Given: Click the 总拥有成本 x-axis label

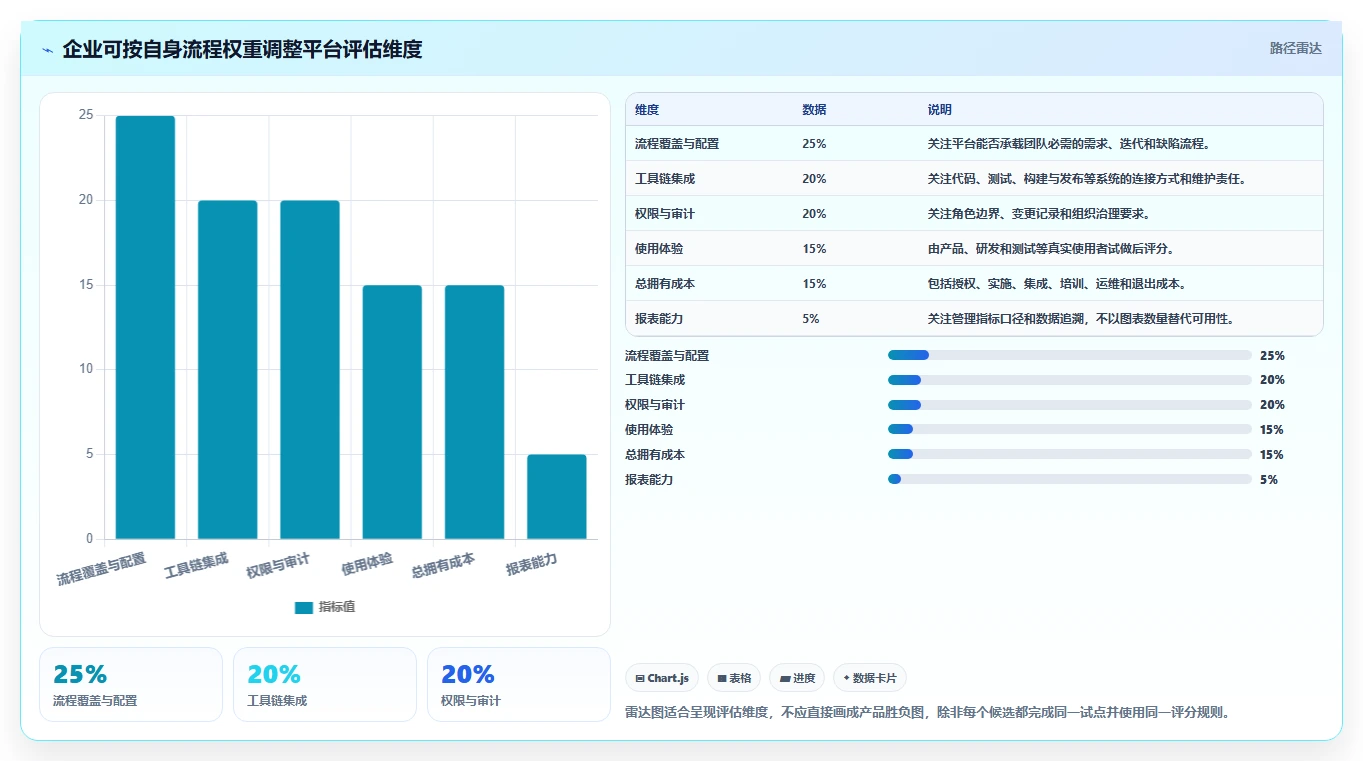Looking at the screenshot, I should pyautogui.click(x=443, y=566).
